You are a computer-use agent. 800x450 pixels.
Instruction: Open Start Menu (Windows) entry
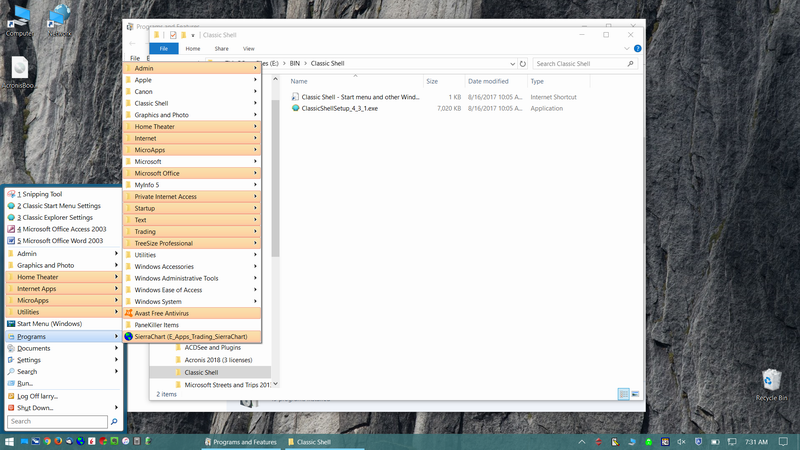click(64, 323)
